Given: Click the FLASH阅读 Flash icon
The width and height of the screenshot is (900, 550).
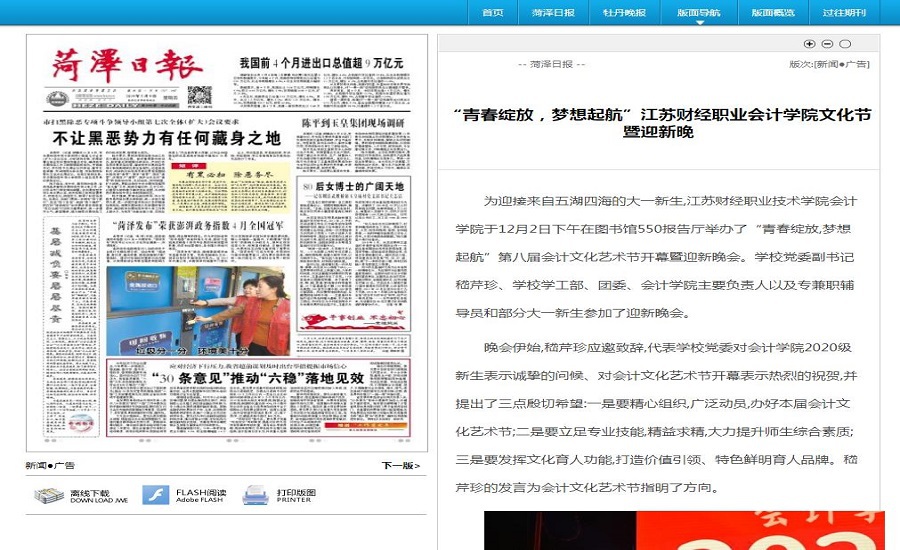Looking at the screenshot, I should pyautogui.click(x=156, y=495).
